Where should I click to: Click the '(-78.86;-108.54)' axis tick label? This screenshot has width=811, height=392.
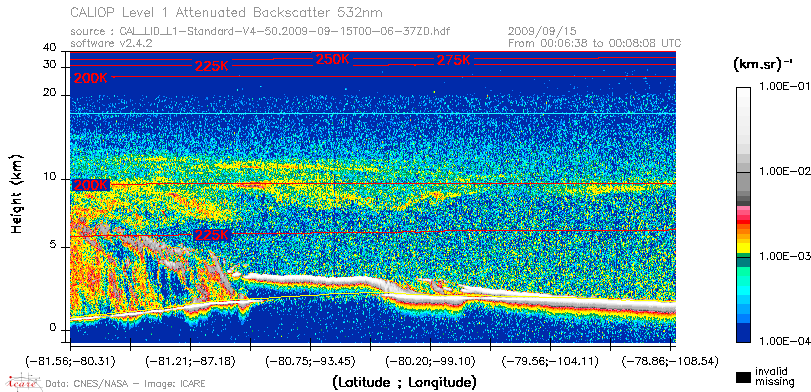670,361
